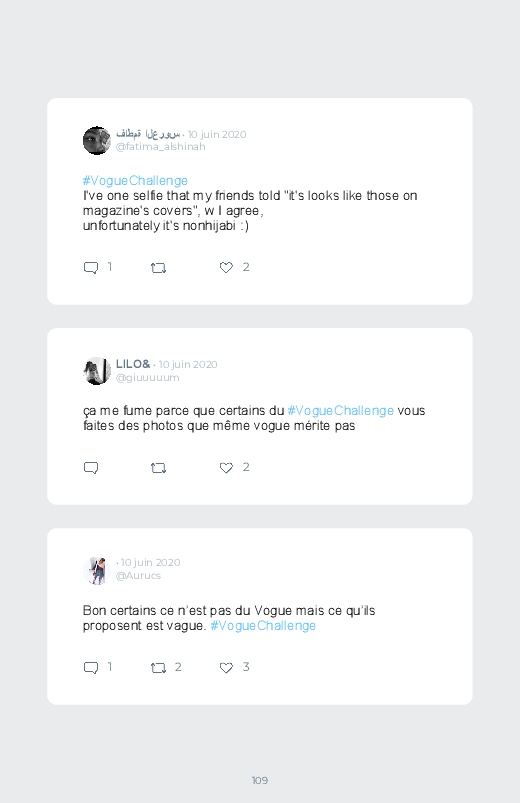This screenshot has height=803, width=520.
Task: Reply to the LILO& tweet
Action: 91,468
